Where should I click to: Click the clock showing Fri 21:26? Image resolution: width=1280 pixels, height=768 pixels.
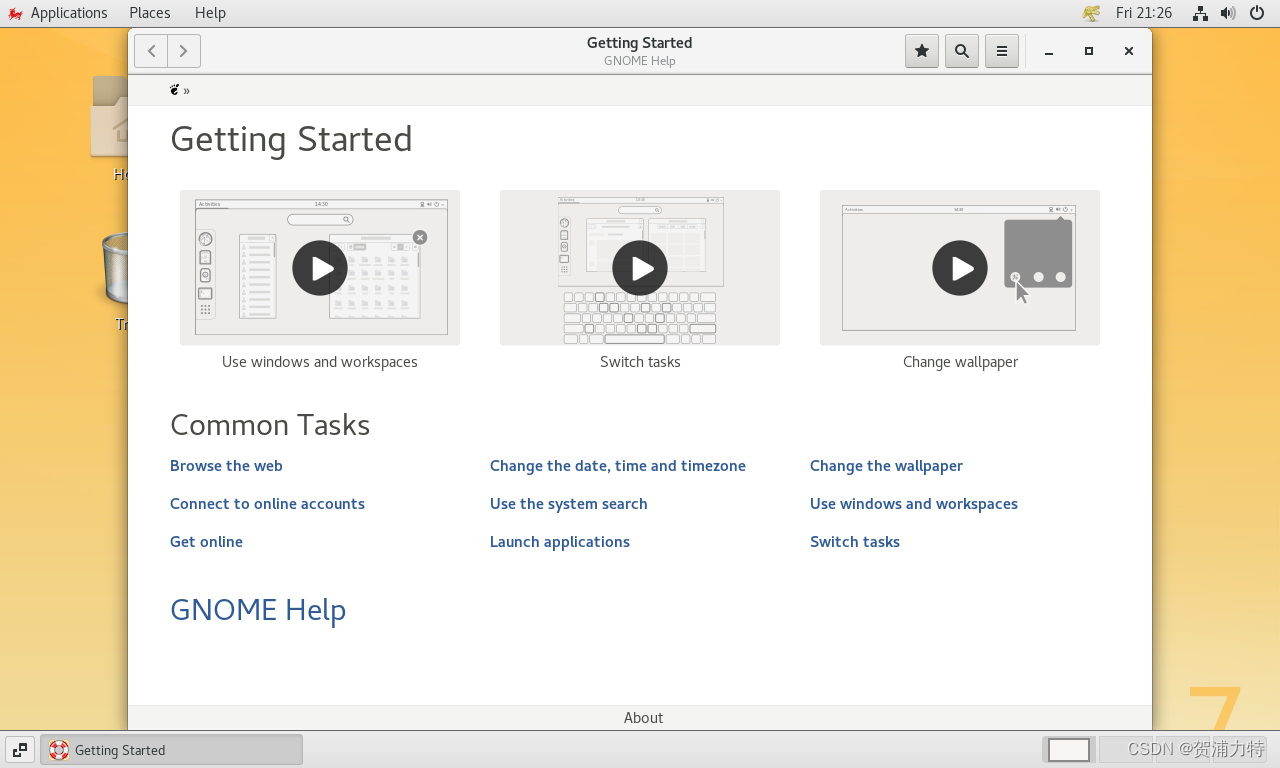[x=1144, y=13]
